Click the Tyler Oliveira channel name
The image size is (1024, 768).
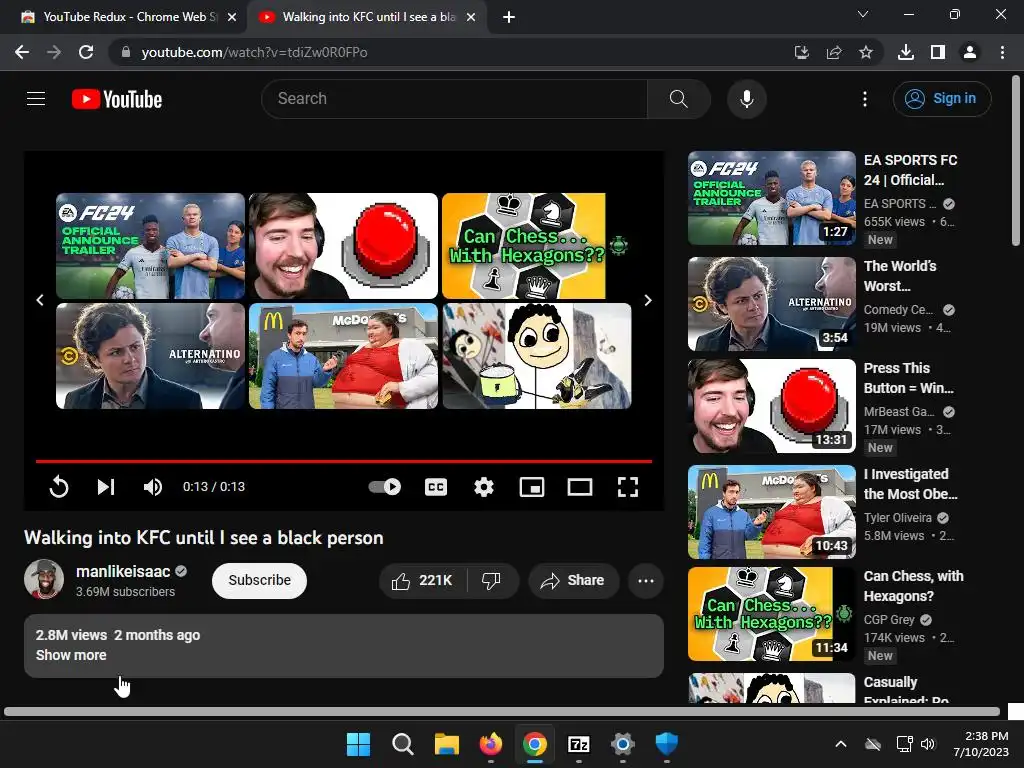pos(897,518)
